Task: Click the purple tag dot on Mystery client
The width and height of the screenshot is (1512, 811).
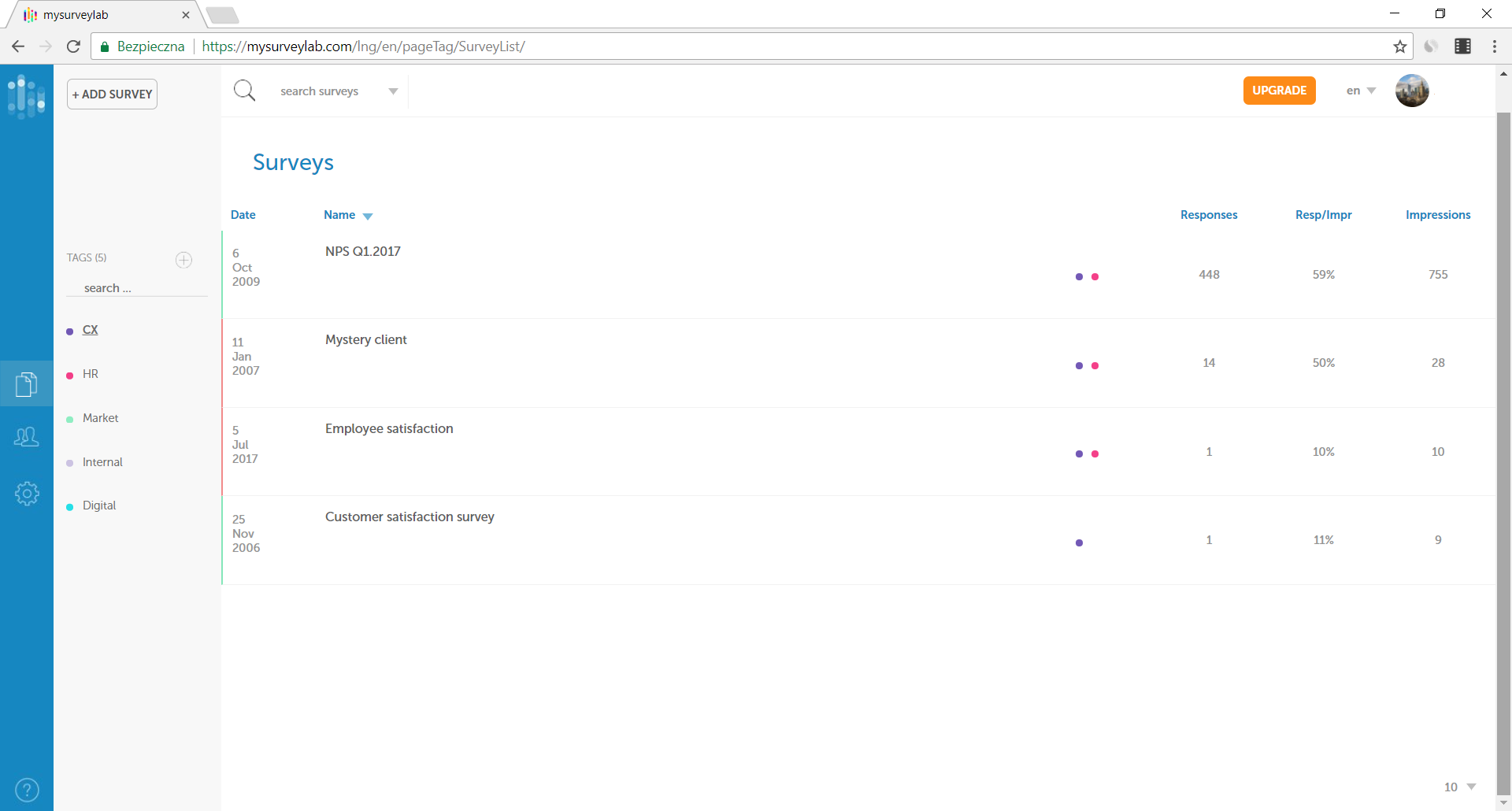Action: pos(1079,365)
